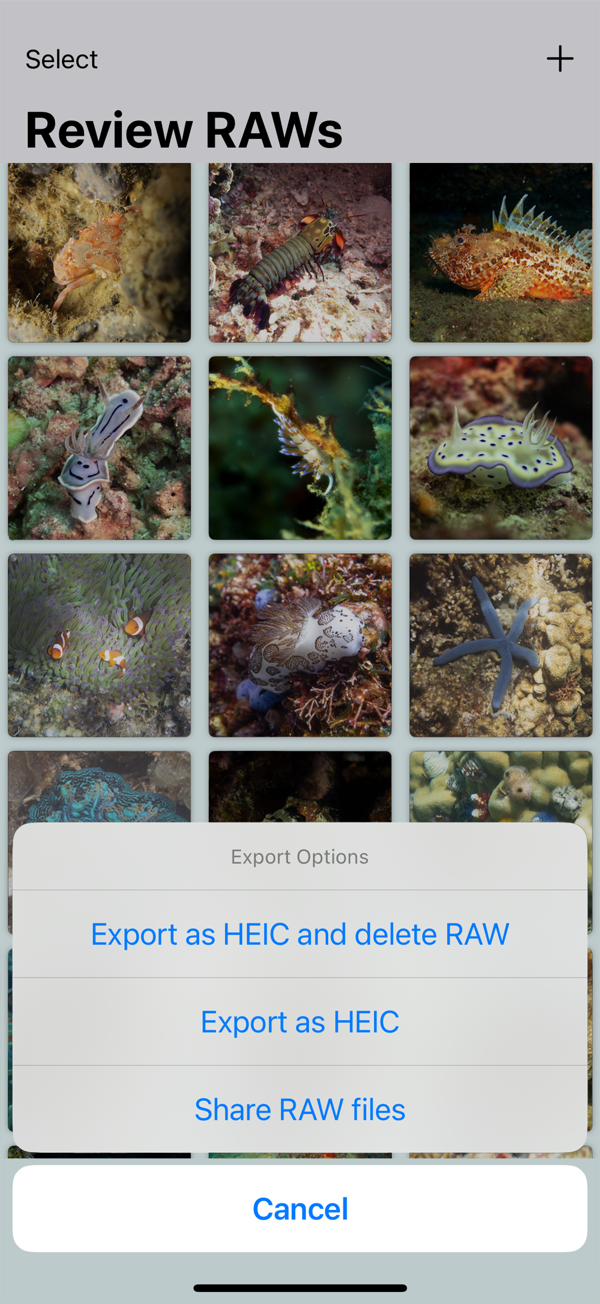Choose Export as HEIC option
The image size is (600, 1304).
pyautogui.click(x=300, y=1022)
